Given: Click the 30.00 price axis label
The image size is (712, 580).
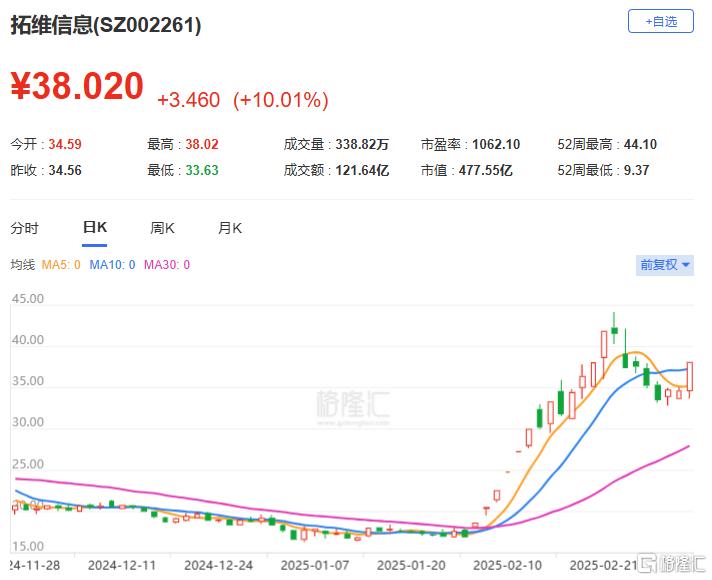Looking at the screenshot, I should click(28, 422).
